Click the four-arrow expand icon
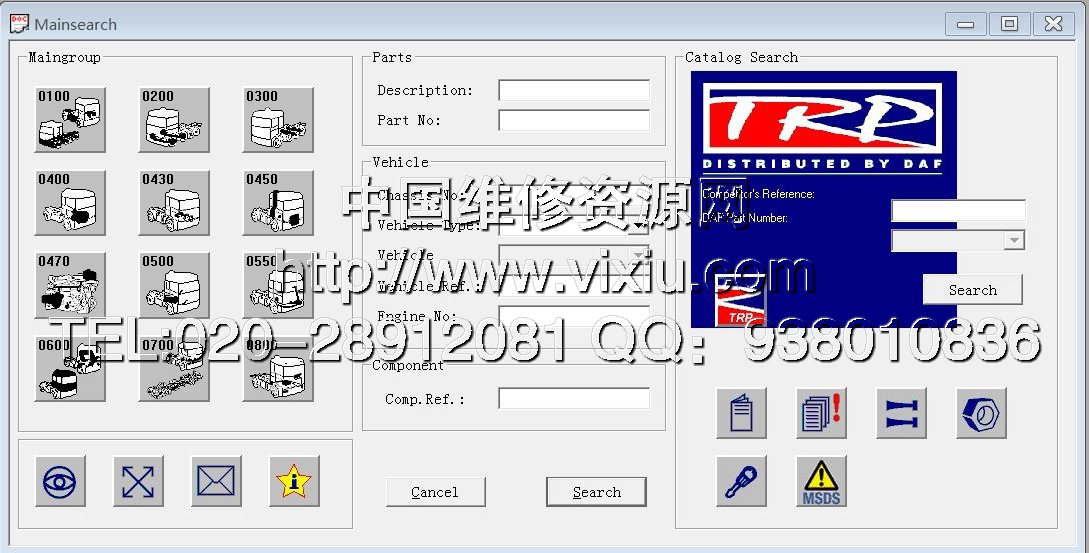Screen dimensions: 1089x553 pos(138,482)
